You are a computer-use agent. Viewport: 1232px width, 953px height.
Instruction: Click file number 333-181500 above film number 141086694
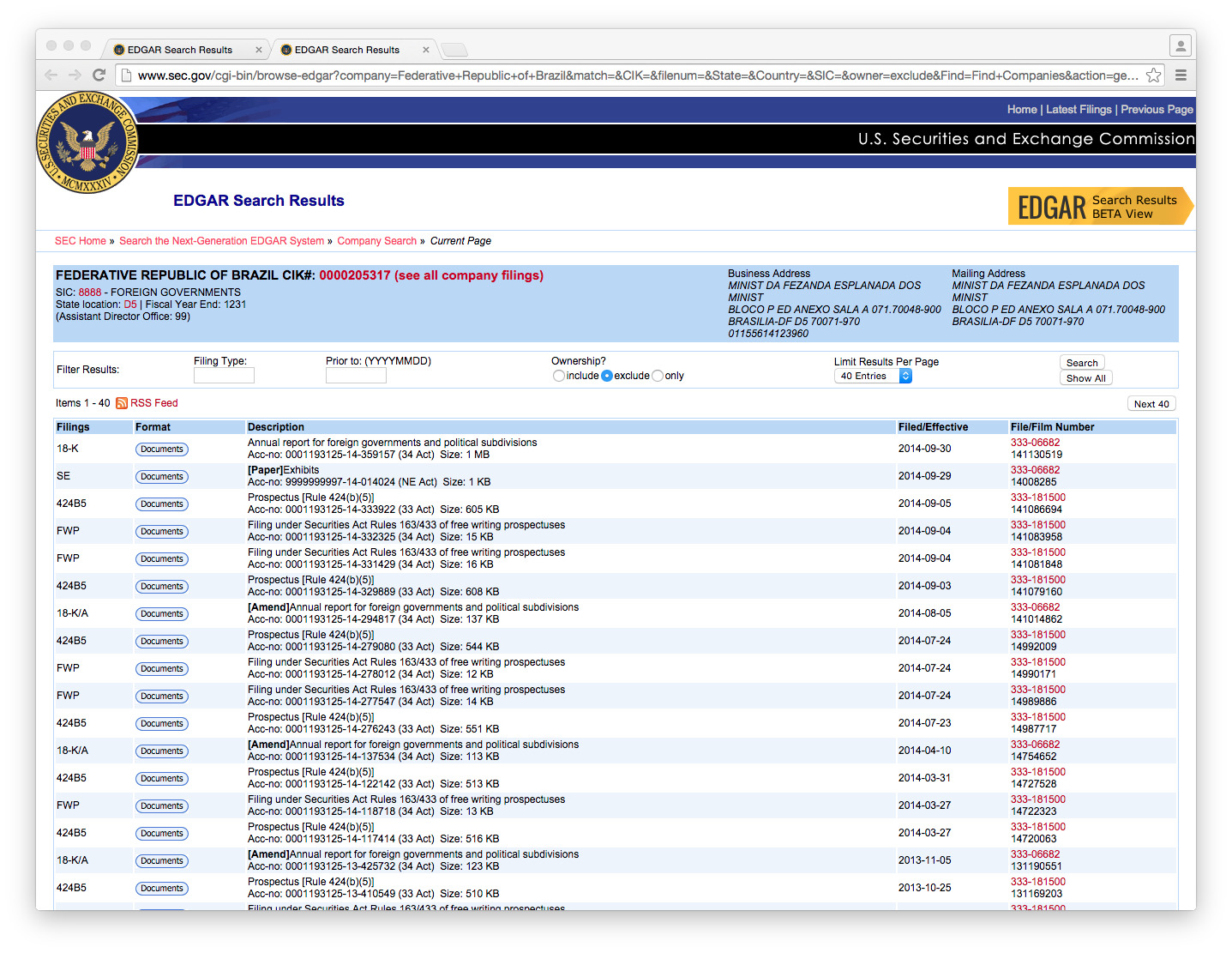[1037, 498]
